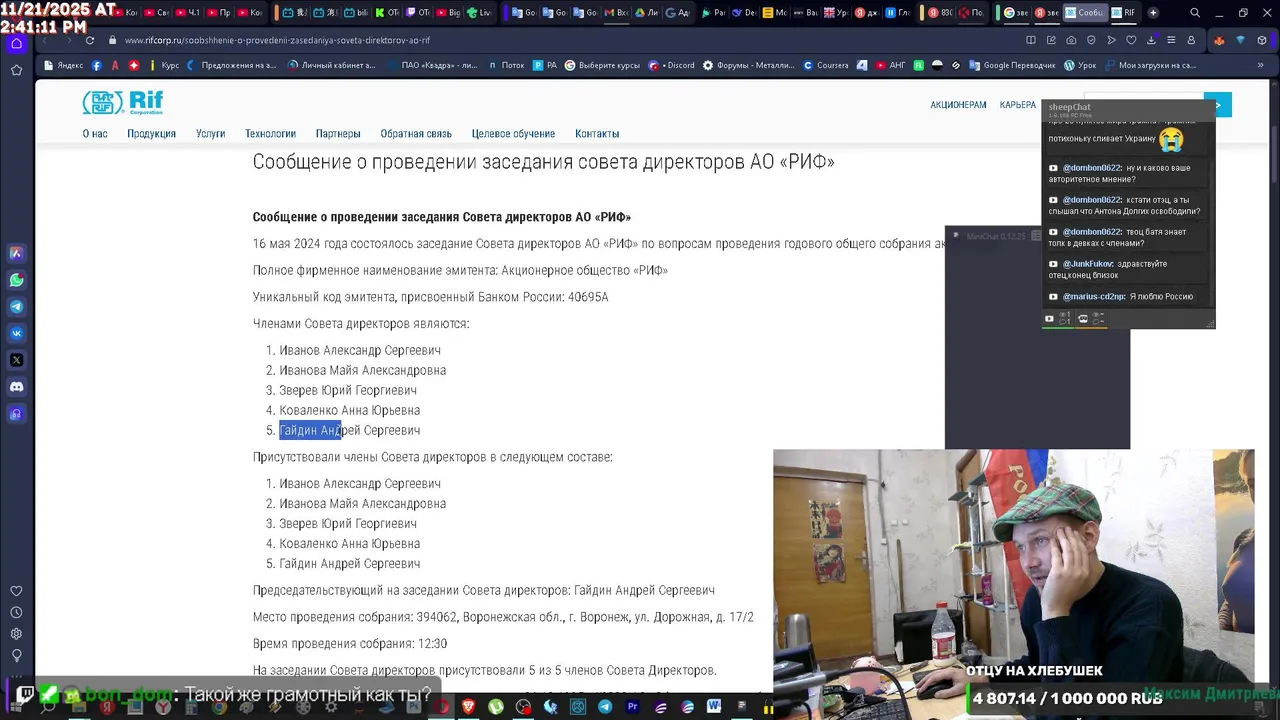Open the Discord bookmark in bookmarks bar
The height and width of the screenshot is (720, 1280).
pos(671,65)
